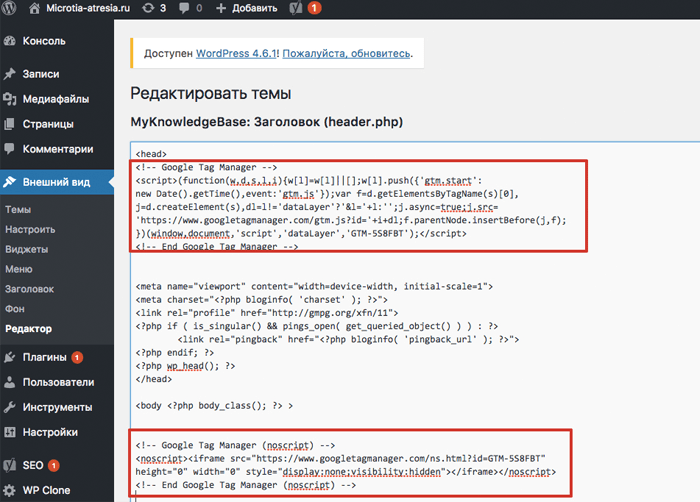Screen dimensions: 700x502
Task: Click the Плагины update count badge
Action: click(77, 357)
